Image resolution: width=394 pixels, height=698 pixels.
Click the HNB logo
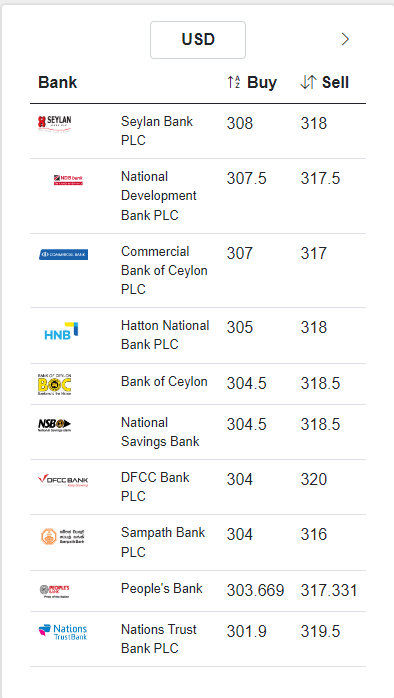pos(61,331)
